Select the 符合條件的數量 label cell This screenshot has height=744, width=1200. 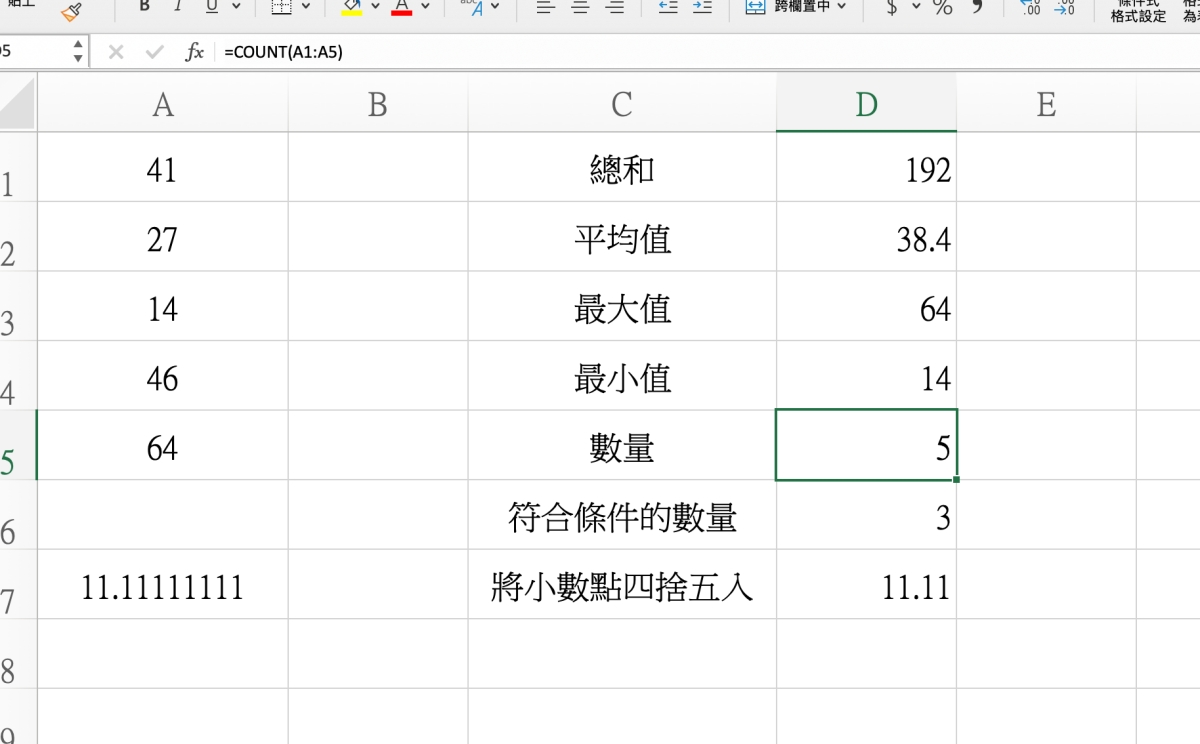622,515
